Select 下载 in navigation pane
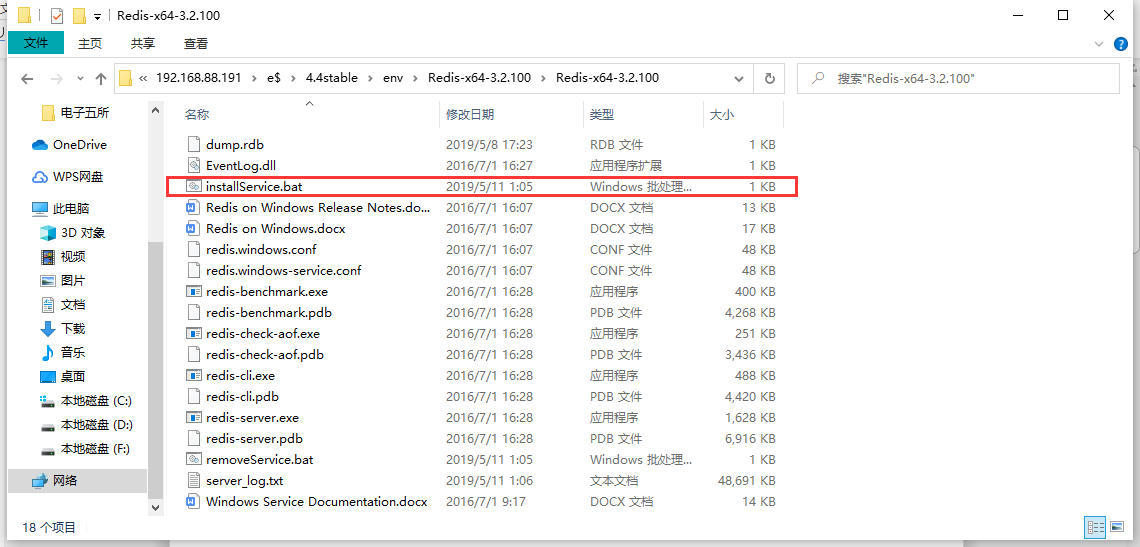Viewport: 1140px width, 547px height. (63, 329)
